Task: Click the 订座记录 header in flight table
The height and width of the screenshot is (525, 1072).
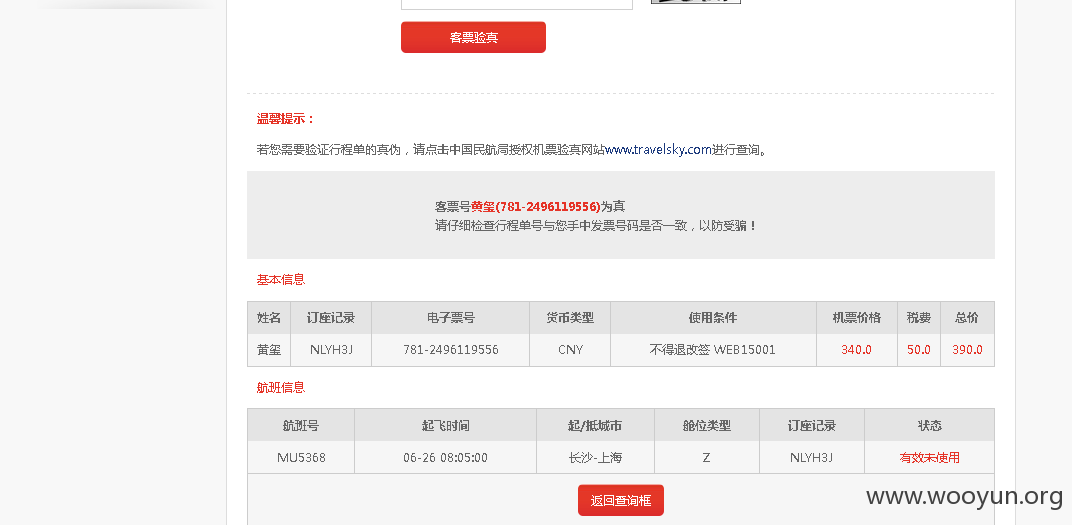Action: click(812, 426)
